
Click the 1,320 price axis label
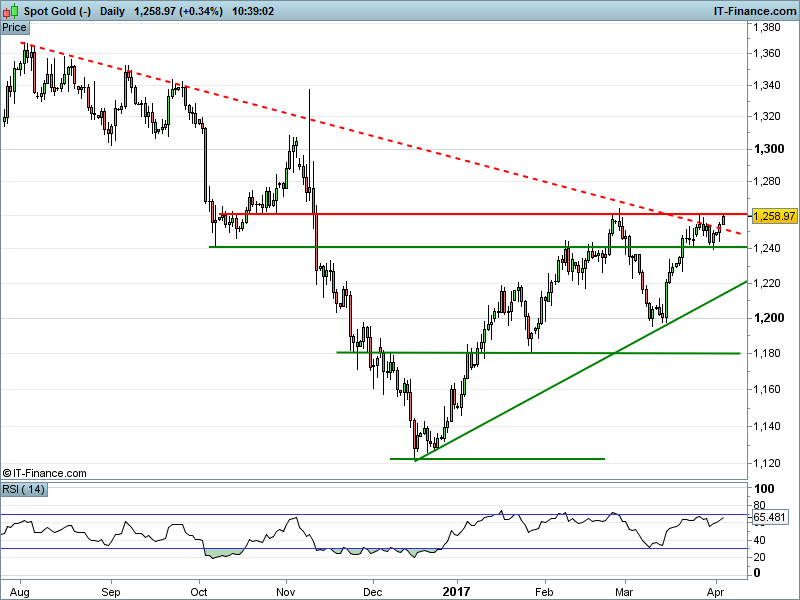(x=767, y=116)
